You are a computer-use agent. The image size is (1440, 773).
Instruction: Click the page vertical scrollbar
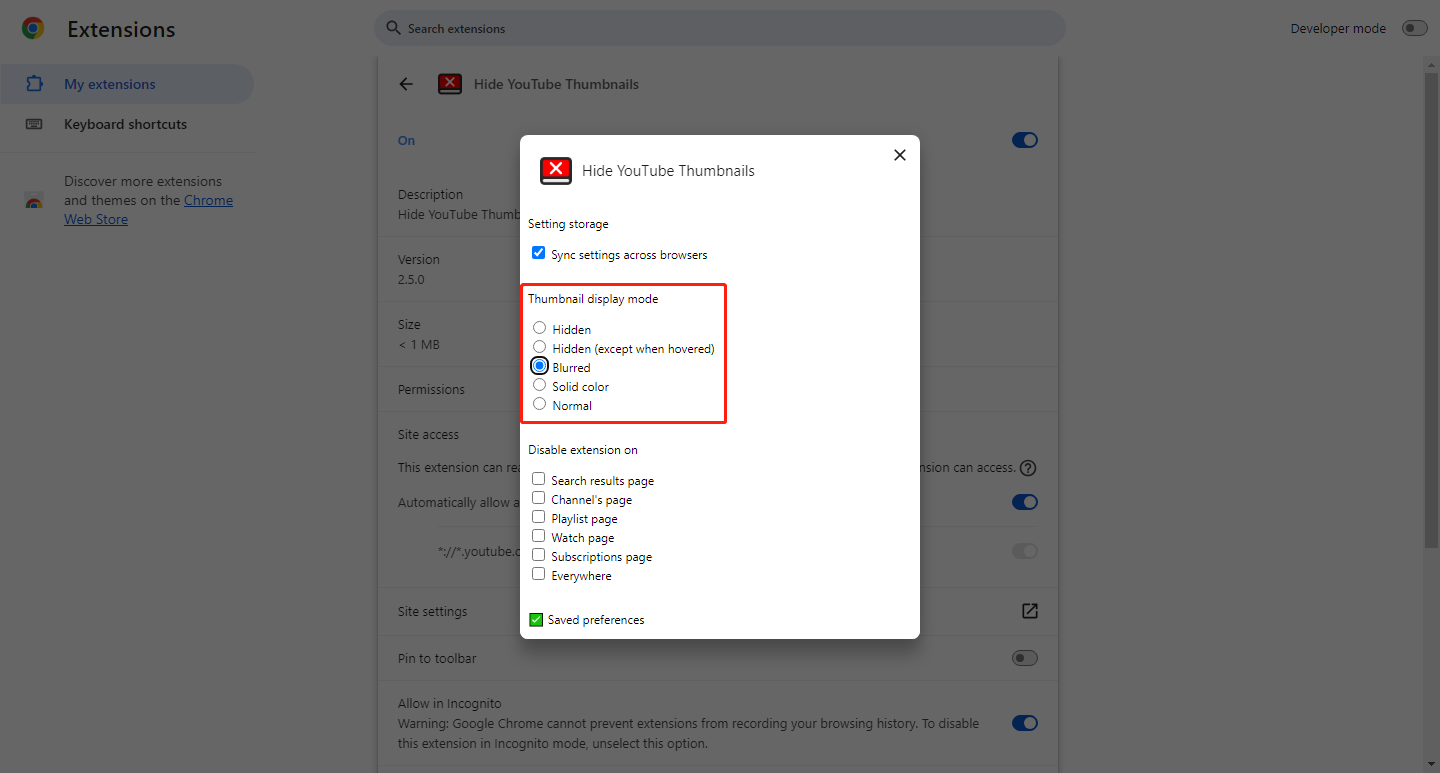1432,310
